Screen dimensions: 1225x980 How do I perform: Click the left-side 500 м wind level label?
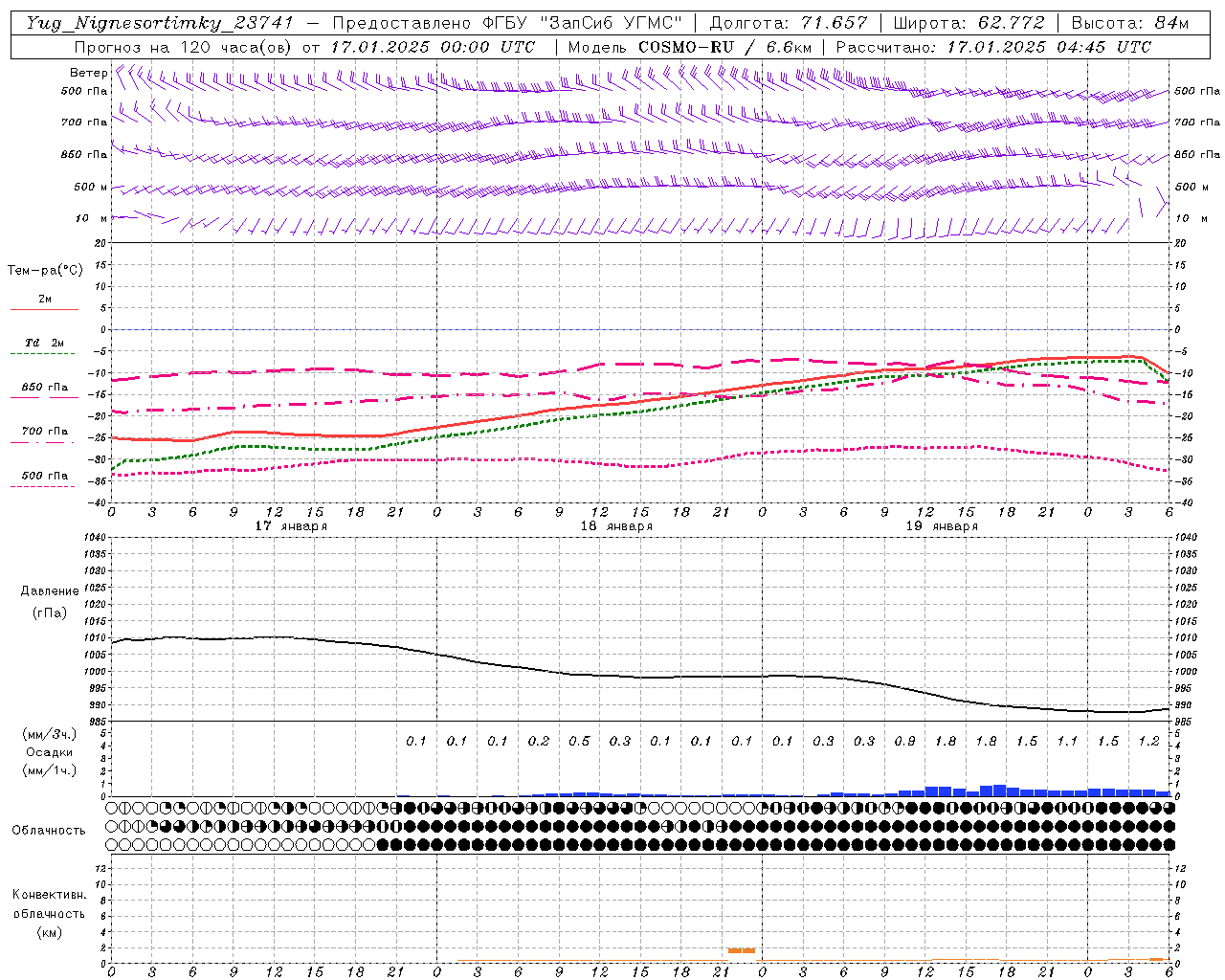tap(92, 187)
